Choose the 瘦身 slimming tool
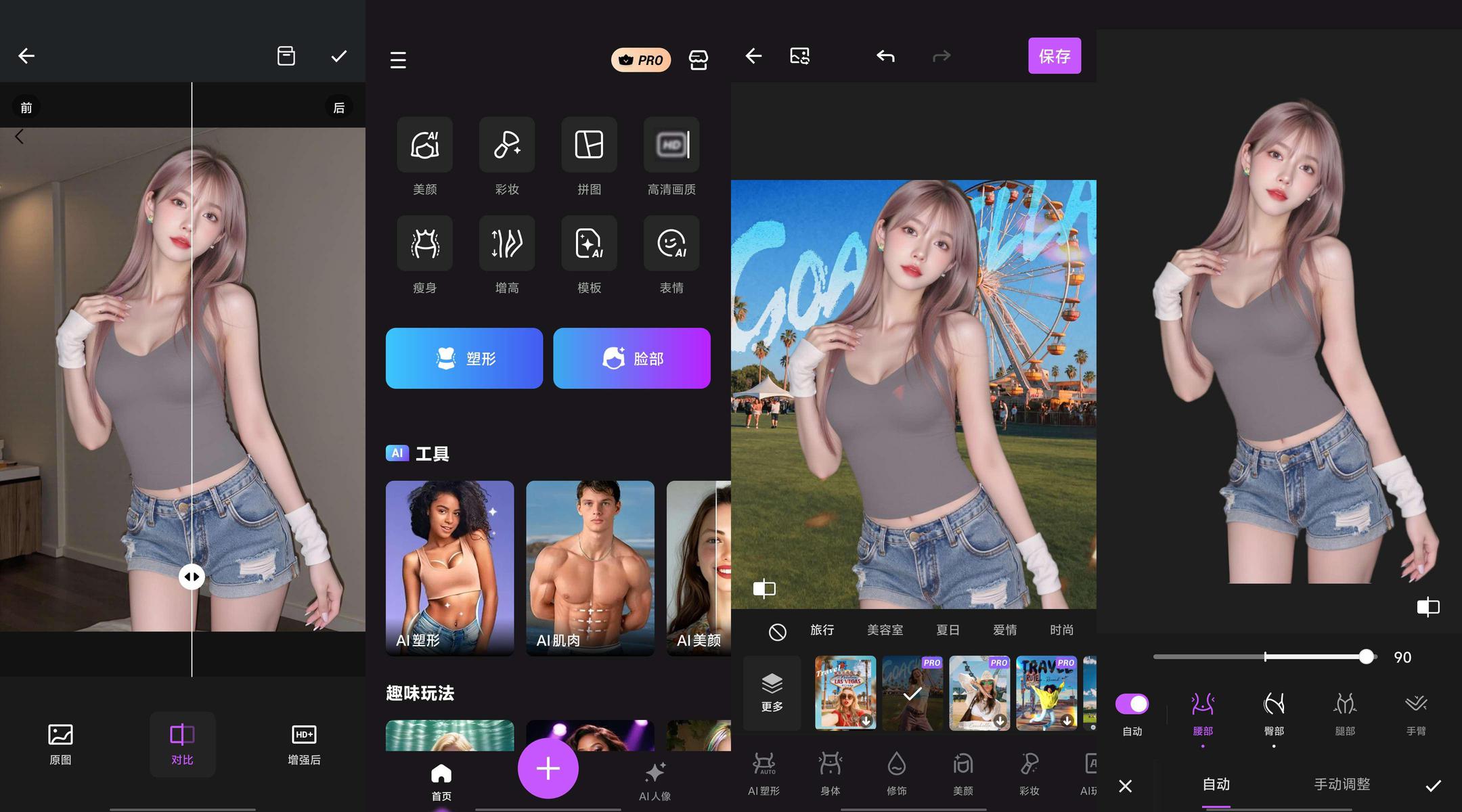This screenshot has width=1462, height=812. pos(424,244)
